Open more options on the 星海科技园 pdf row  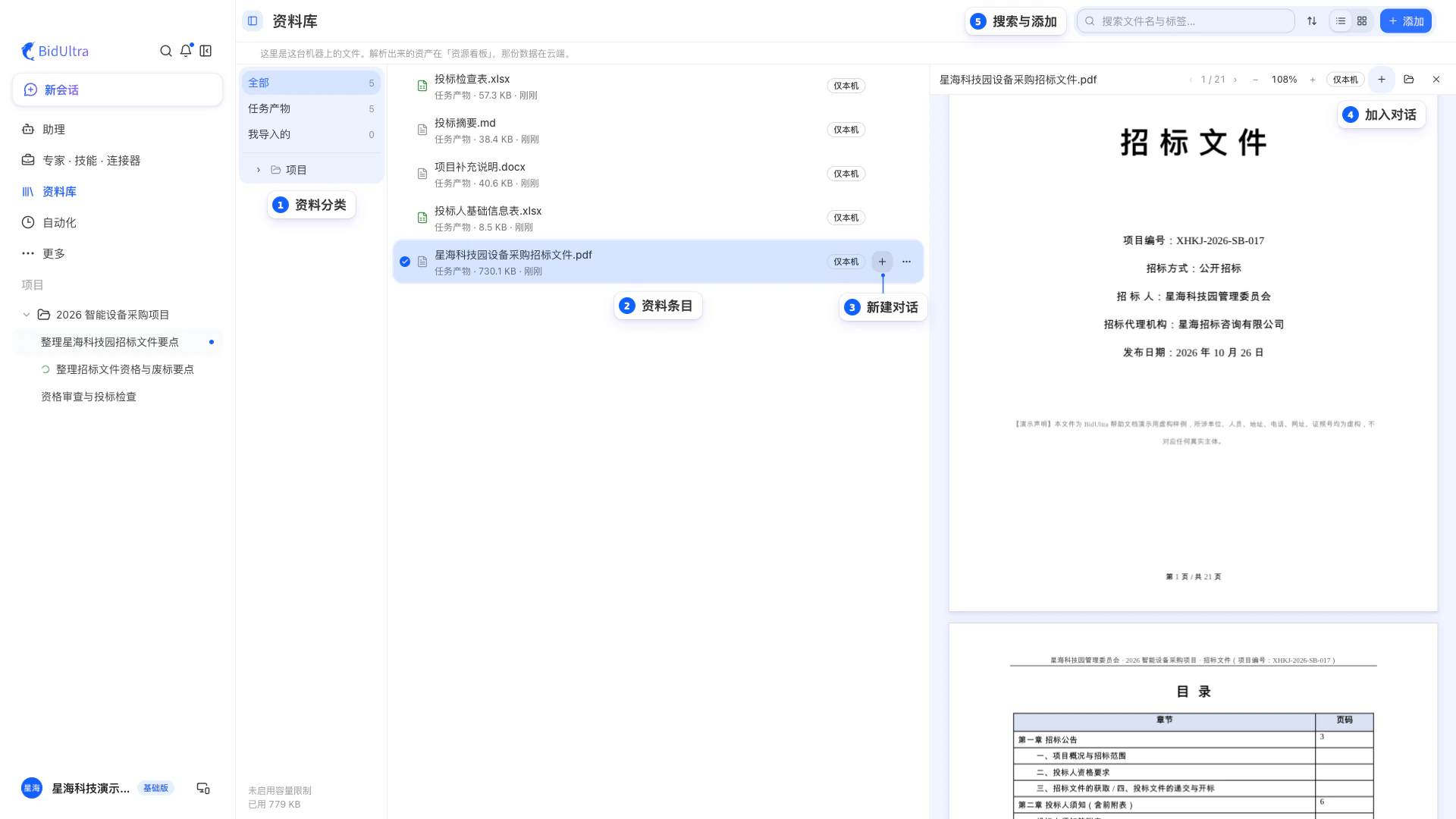pyautogui.click(x=906, y=262)
